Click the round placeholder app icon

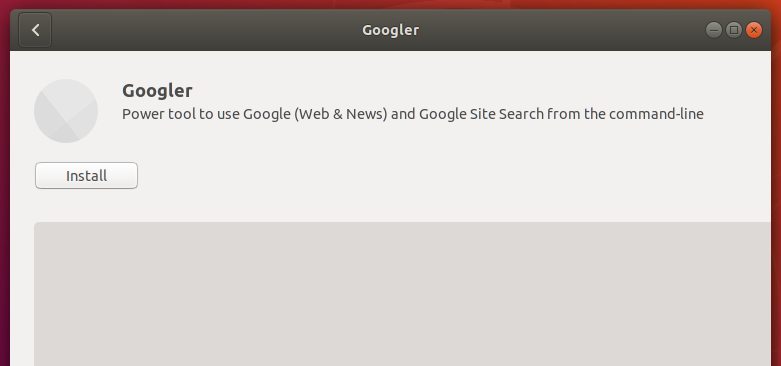[66, 111]
